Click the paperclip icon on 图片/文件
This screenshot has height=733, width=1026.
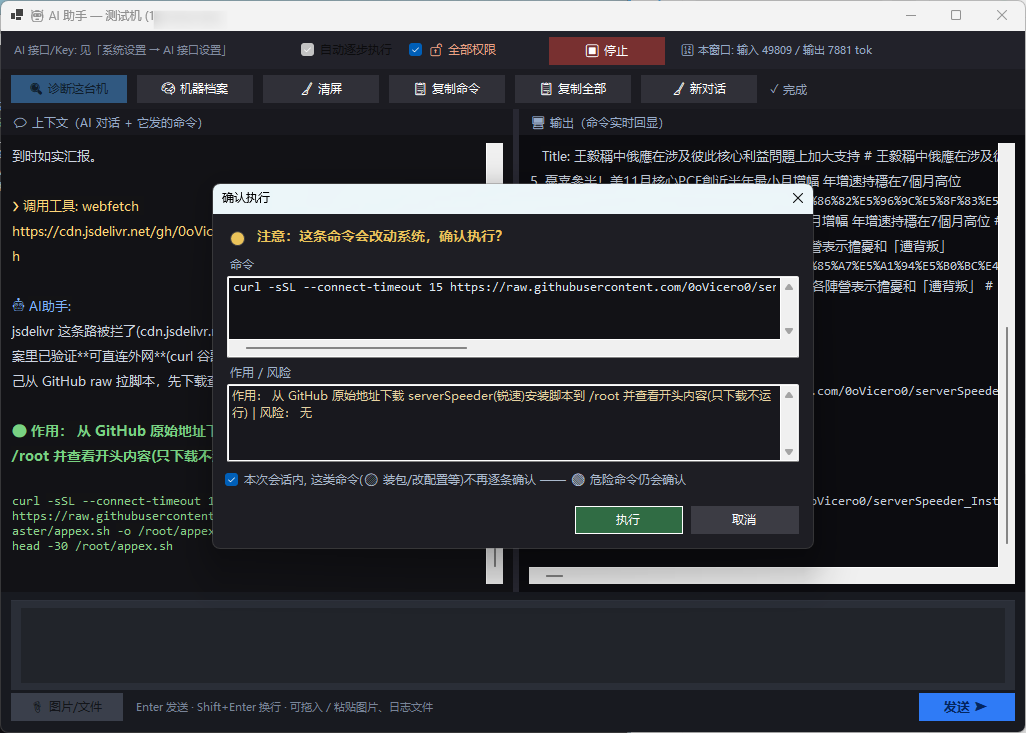coord(38,707)
